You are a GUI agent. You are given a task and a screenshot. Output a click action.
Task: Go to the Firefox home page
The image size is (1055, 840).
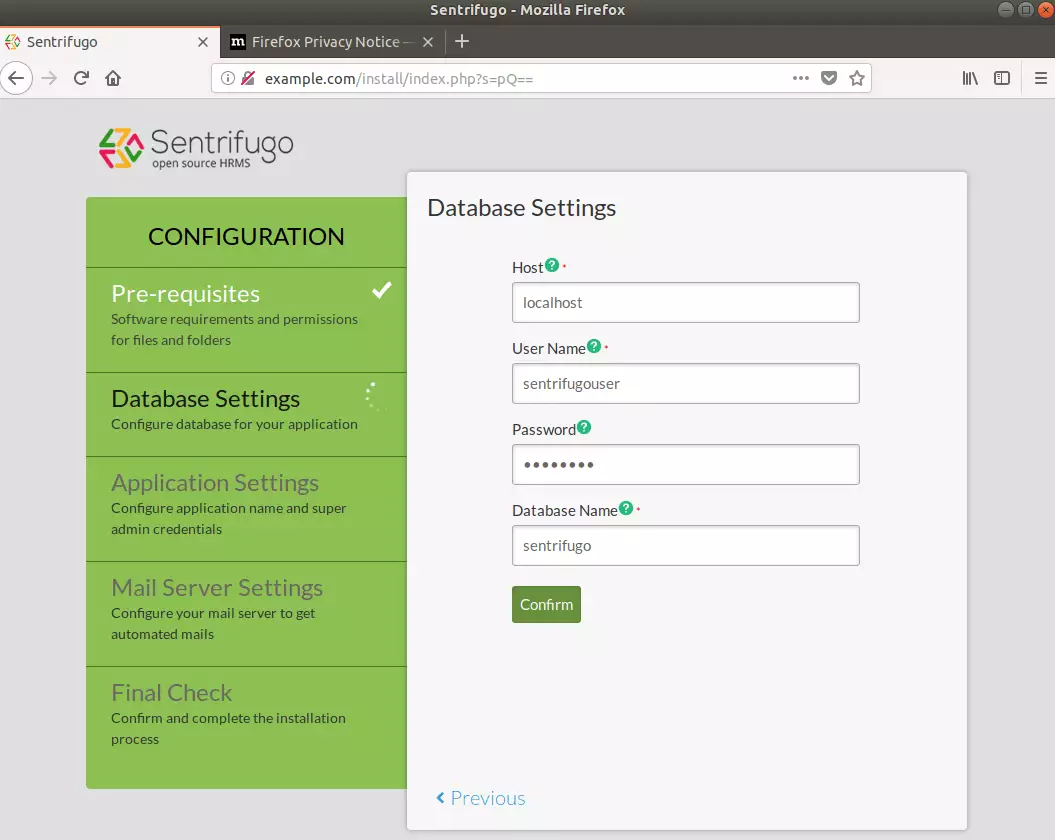[x=113, y=78]
